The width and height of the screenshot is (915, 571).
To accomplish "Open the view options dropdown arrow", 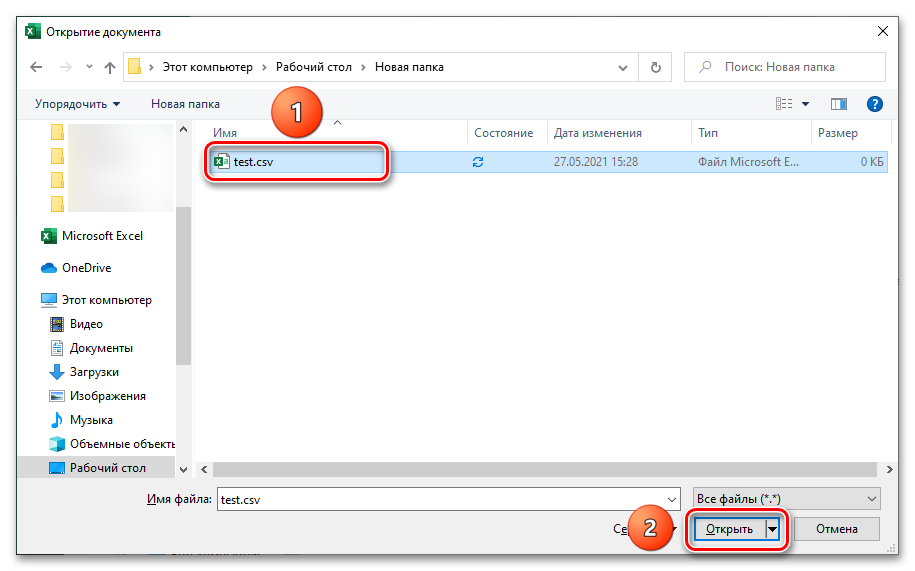I will click(805, 104).
